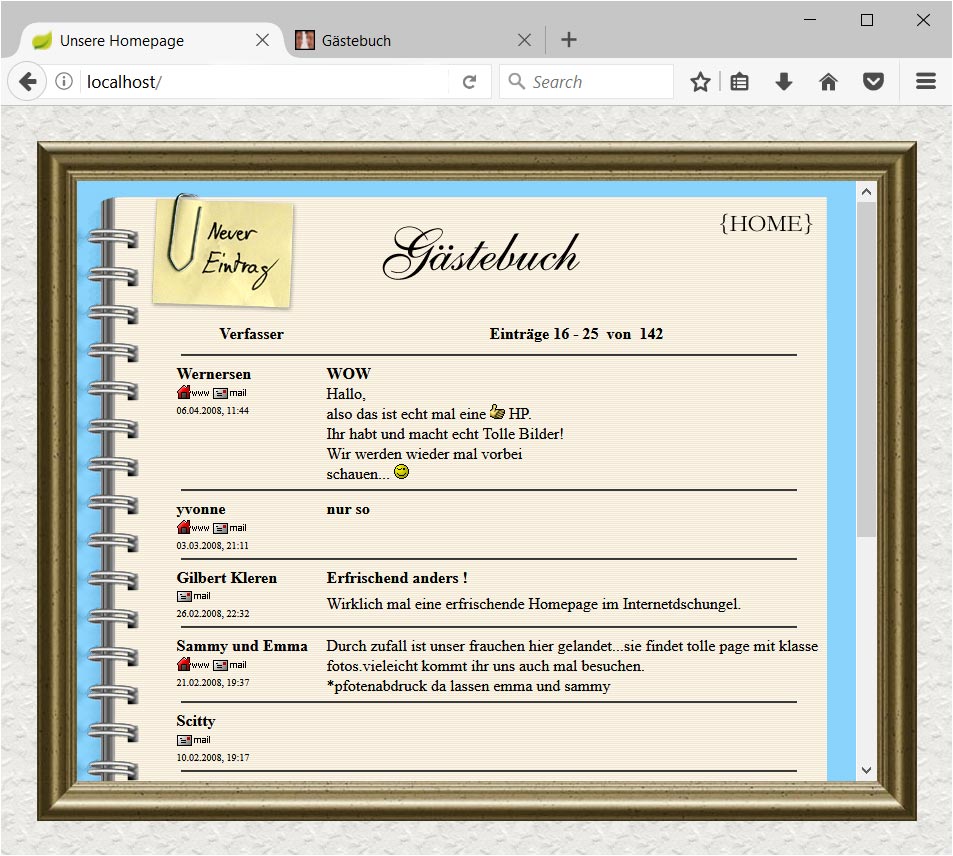Click the Neuer Eintrag sticky note
Screen dimensions: 953x856
(223, 252)
